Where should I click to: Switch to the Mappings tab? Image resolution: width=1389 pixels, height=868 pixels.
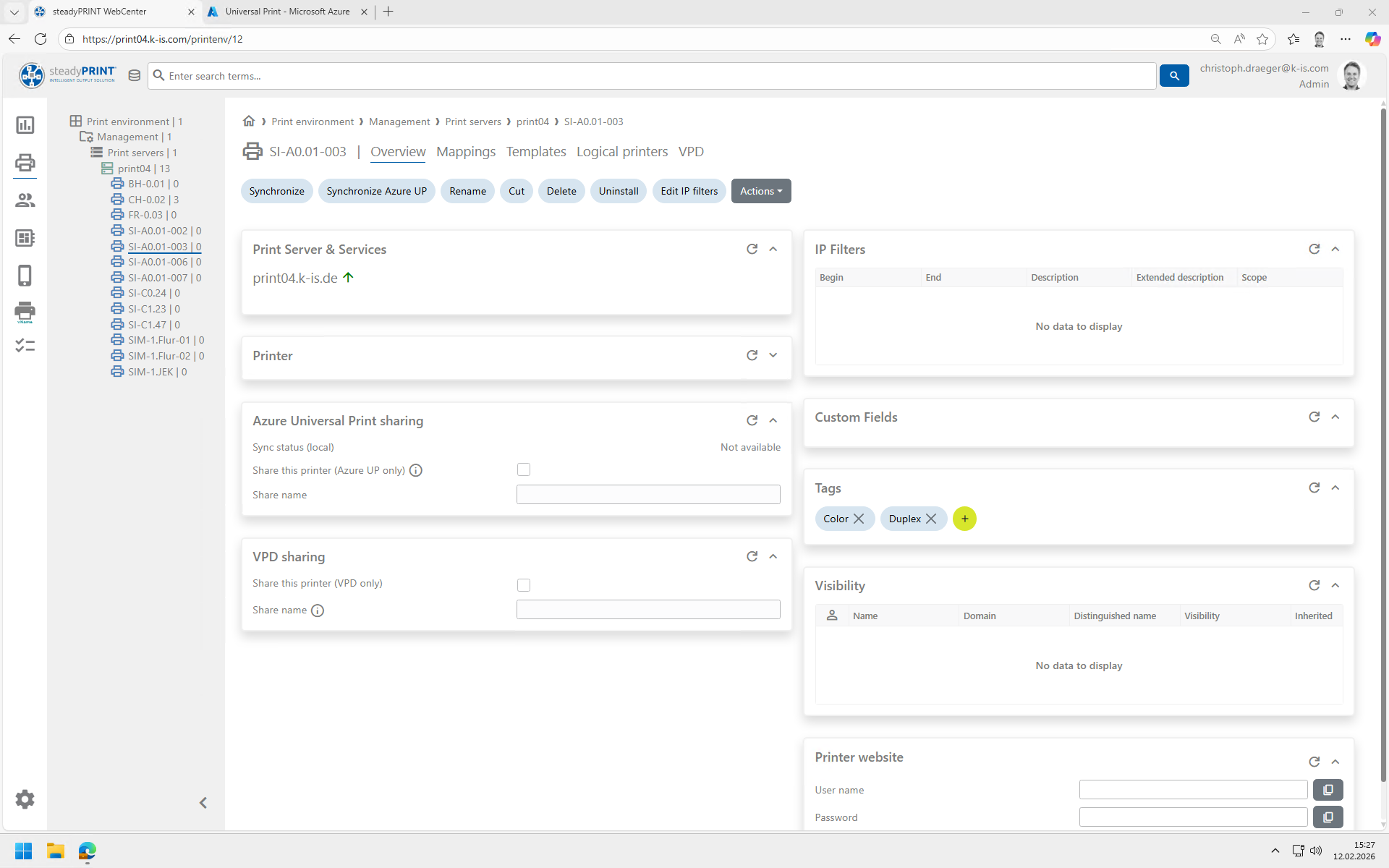point(465,152)
